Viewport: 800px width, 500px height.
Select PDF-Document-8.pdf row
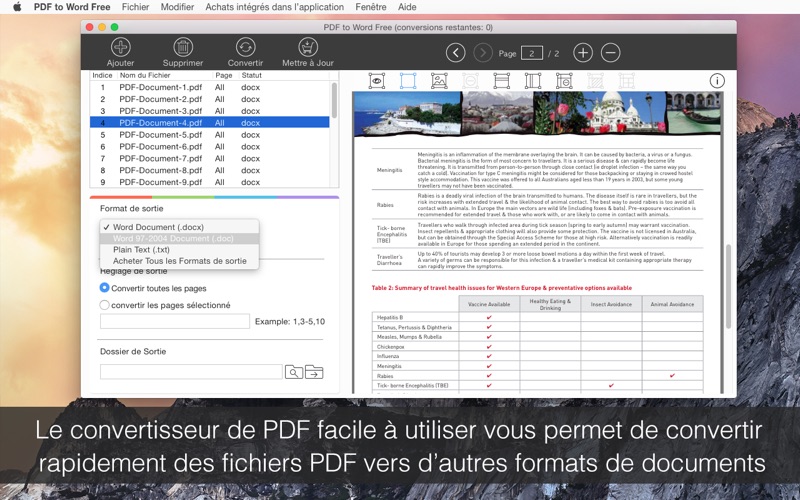coord(210,170)
